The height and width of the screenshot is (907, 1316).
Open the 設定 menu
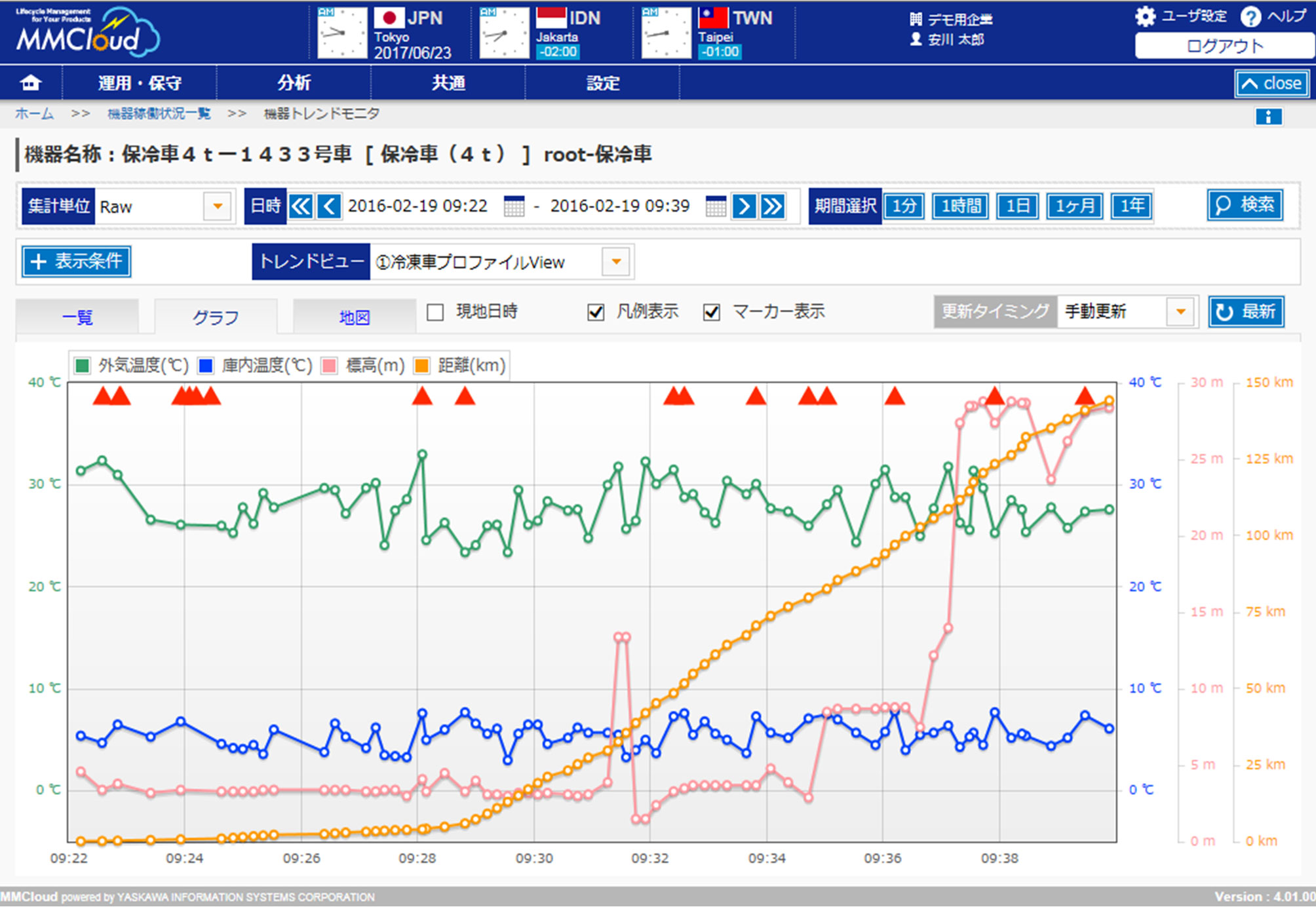point(602,83)
